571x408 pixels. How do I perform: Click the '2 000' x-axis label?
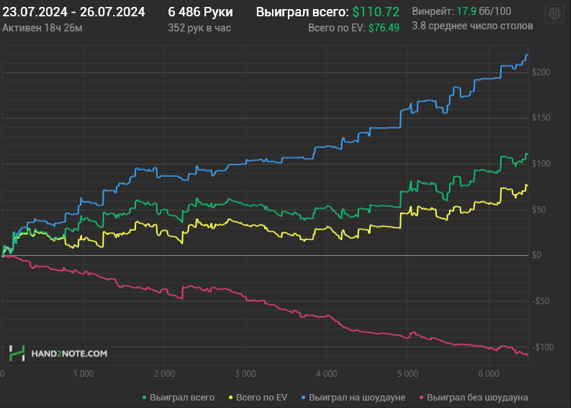click(x=164, y=374)
